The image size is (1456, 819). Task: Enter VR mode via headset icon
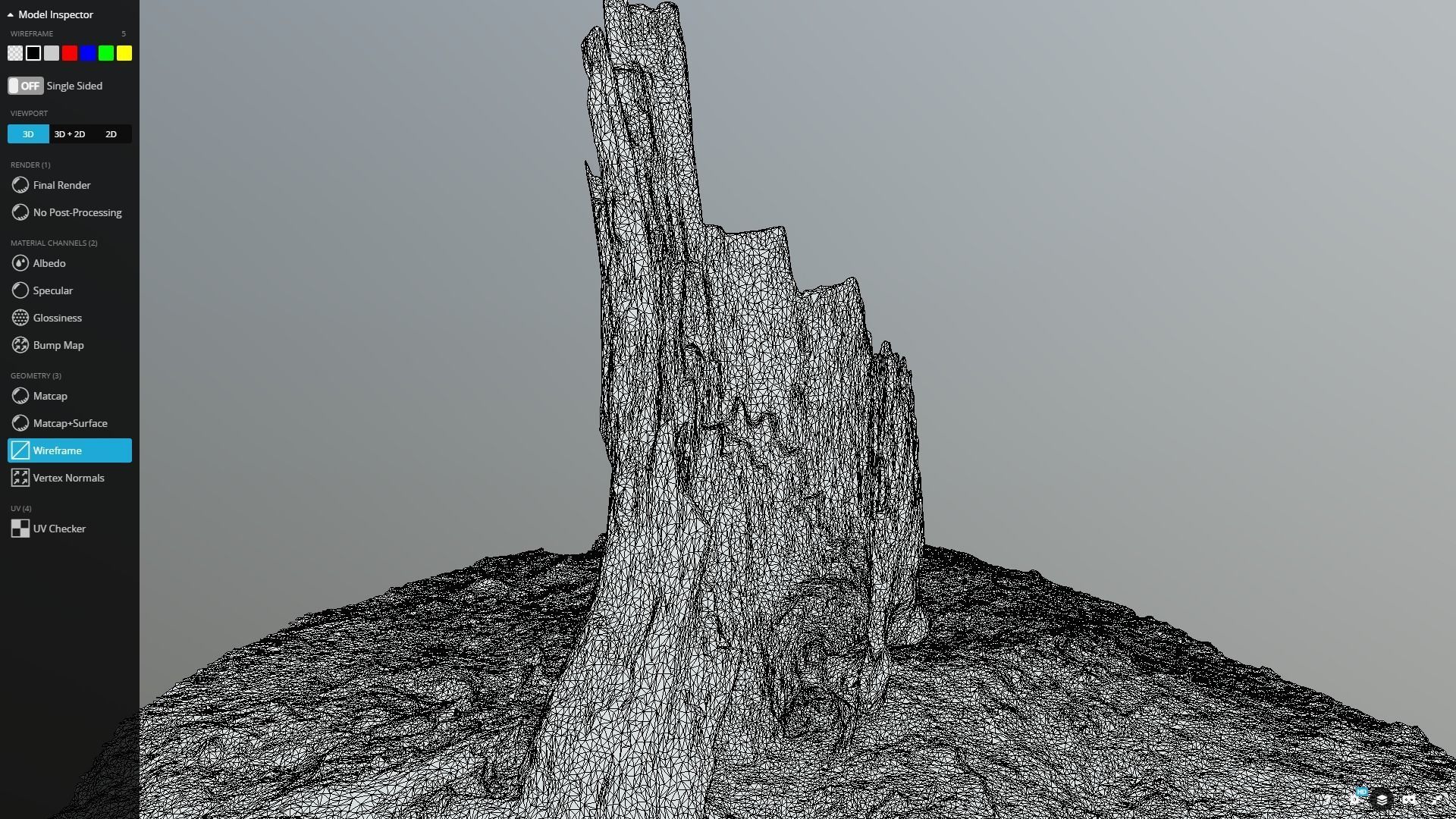click(x=1409, y=800)
